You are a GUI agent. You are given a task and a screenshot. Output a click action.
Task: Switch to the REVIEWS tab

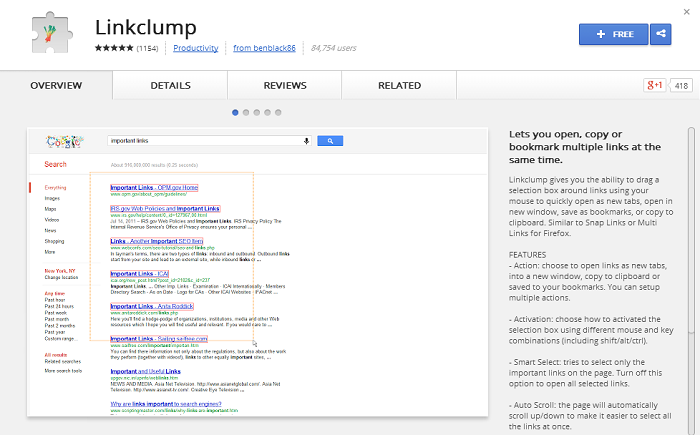[x=285, y=85]
